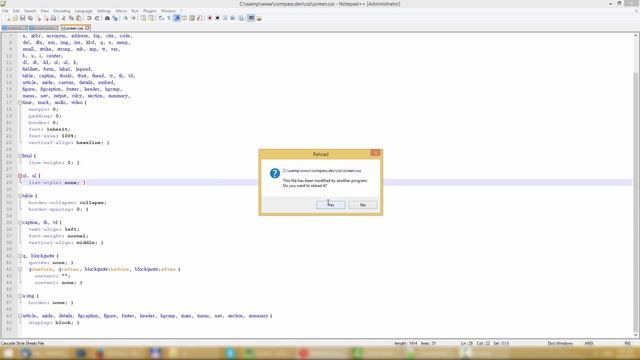
Task: Collapse the table rule fold marker
Action: 20,196
